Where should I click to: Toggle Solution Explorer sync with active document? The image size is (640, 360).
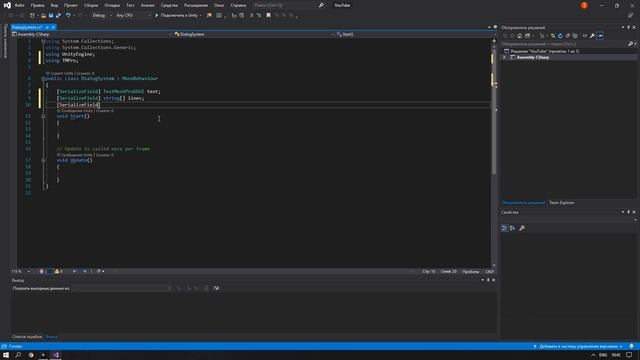point(553,36)
